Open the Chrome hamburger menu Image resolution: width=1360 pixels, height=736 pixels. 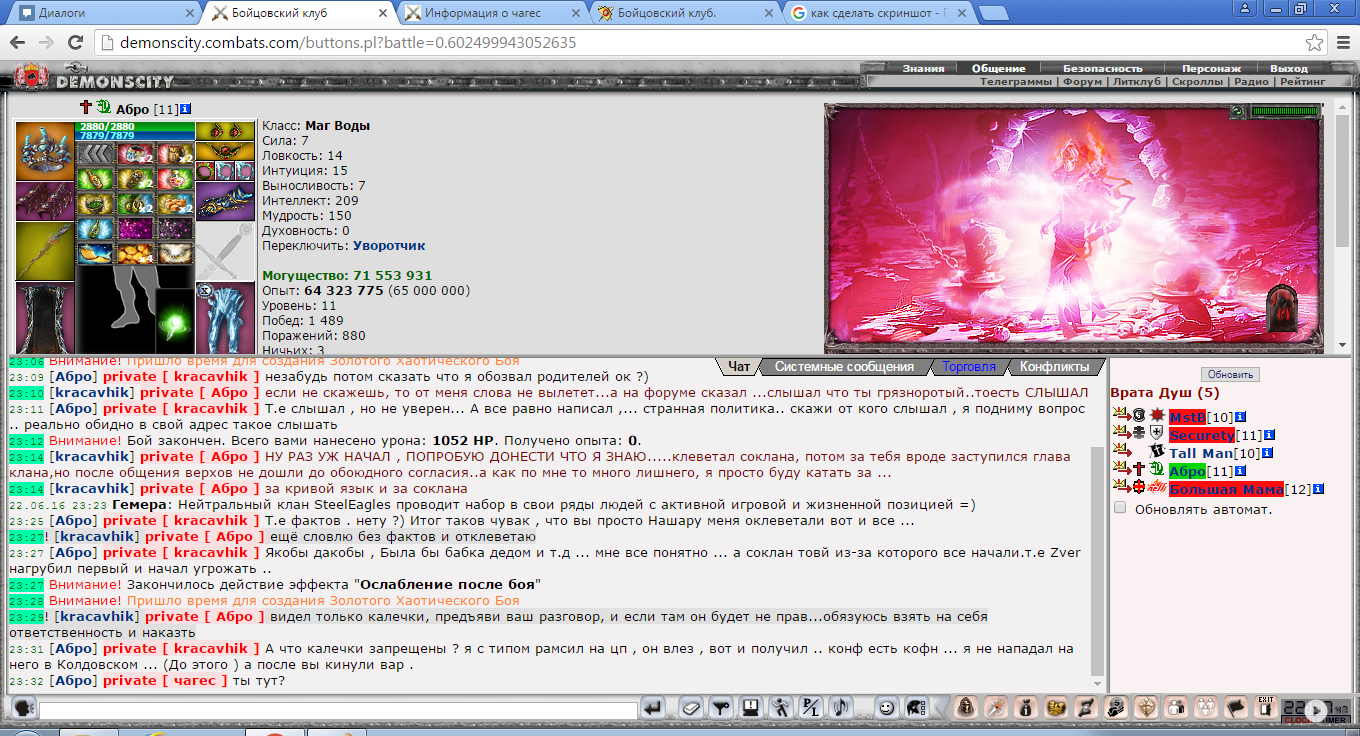tap(1344, 43)
